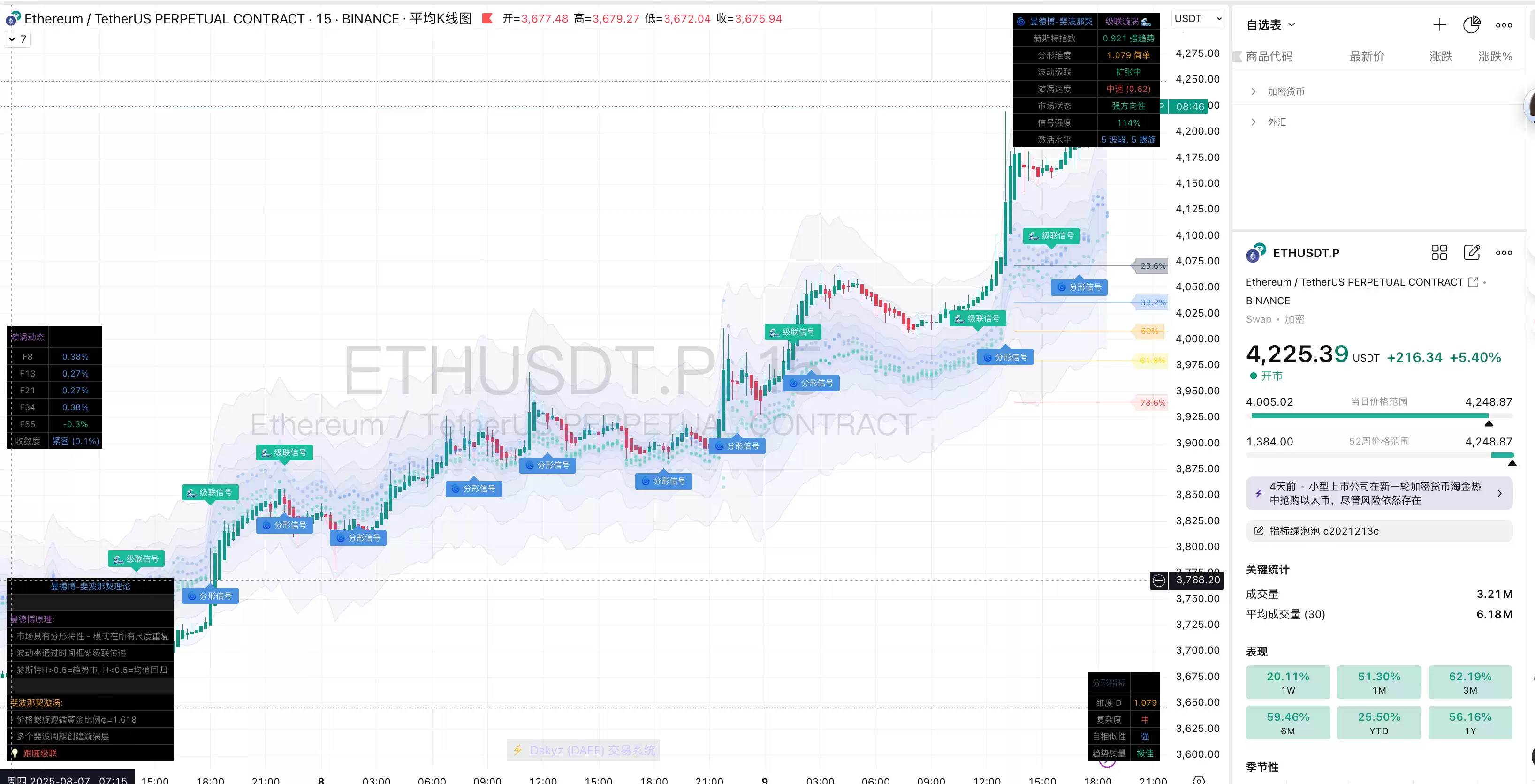Add a symbol via the plus icon above the watchlist
Viewport: 1535px width, 784px height.
pyautogui.click(x=1440, y=24)
